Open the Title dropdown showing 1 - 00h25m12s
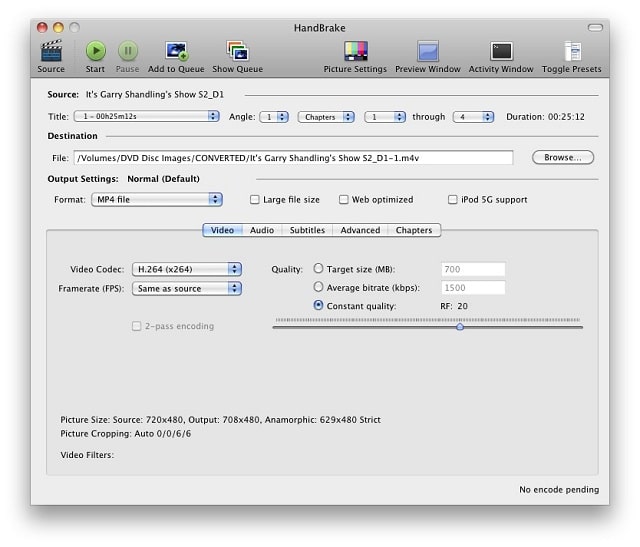 147,116
